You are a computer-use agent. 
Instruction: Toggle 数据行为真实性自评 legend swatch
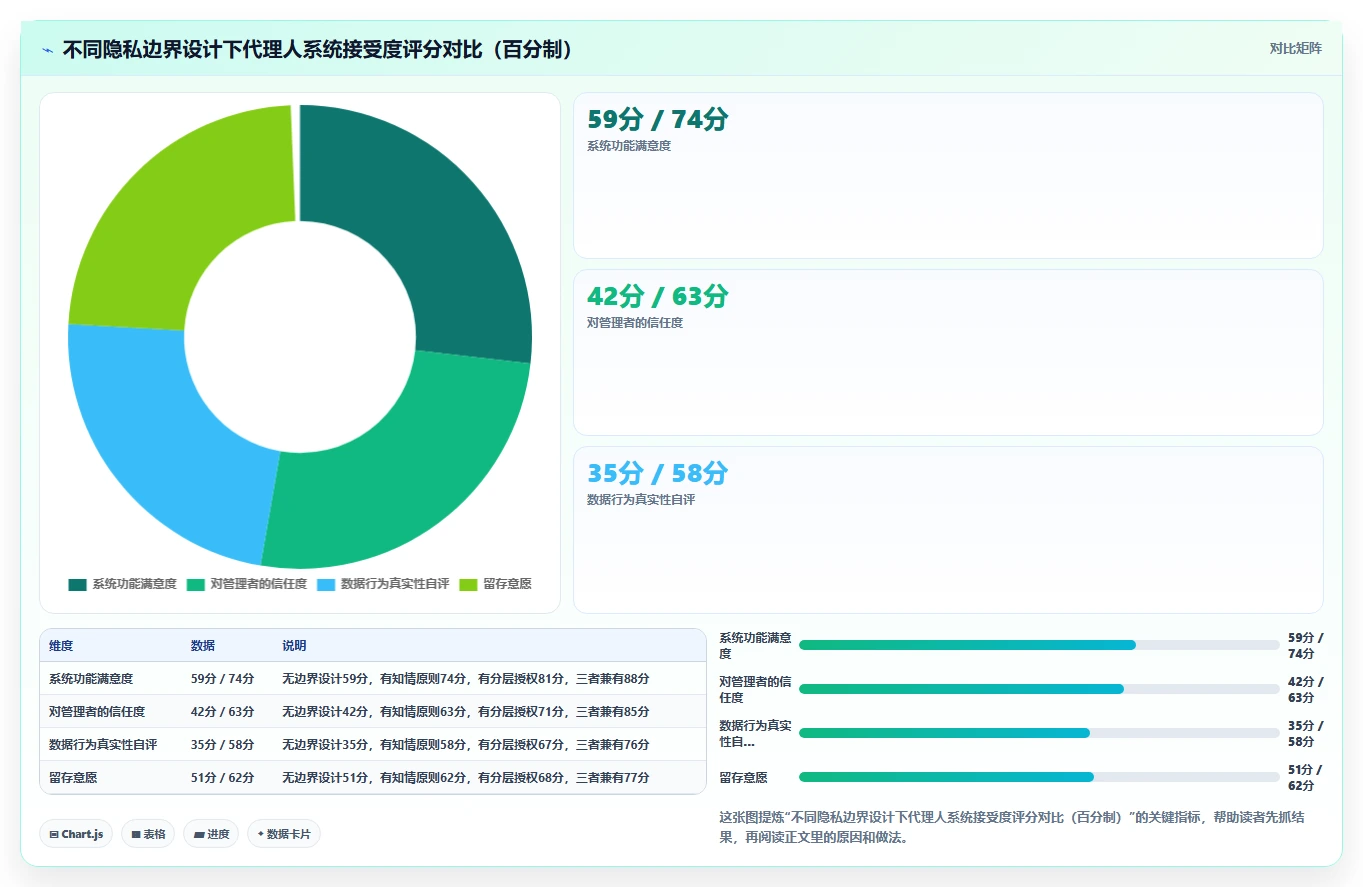pyautogui.click(x=326, y=584)
